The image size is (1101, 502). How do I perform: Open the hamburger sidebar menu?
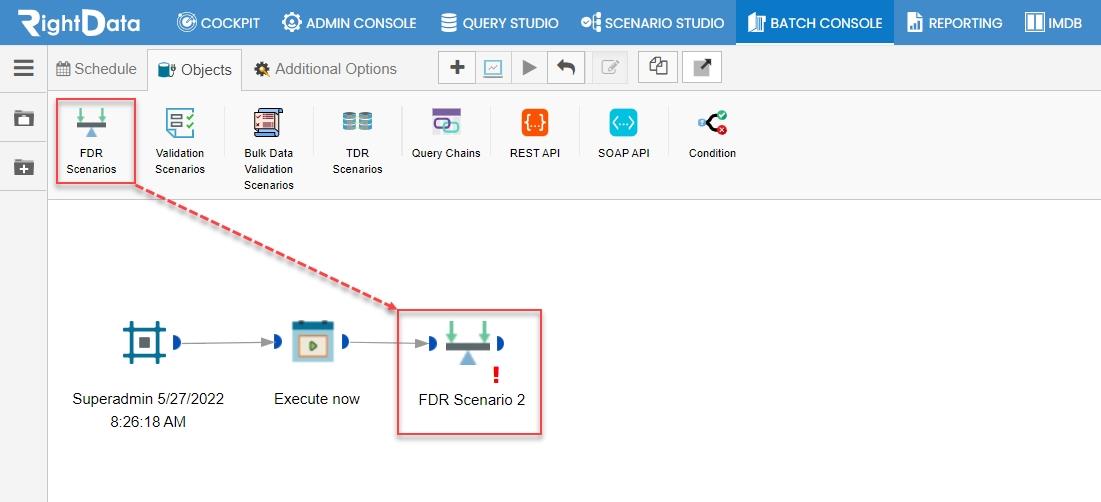24,68
